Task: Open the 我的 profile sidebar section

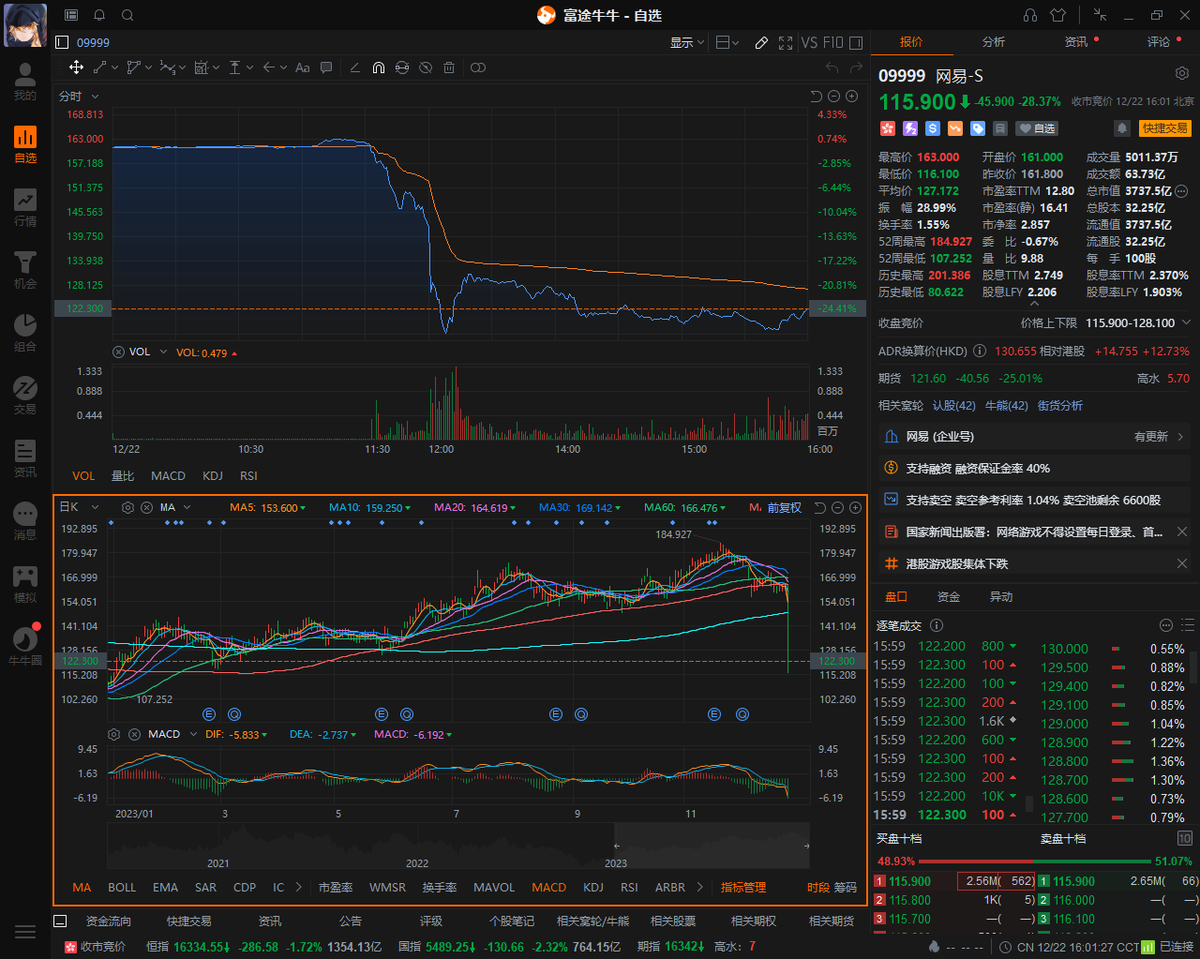Action: [x=25, y=82]
